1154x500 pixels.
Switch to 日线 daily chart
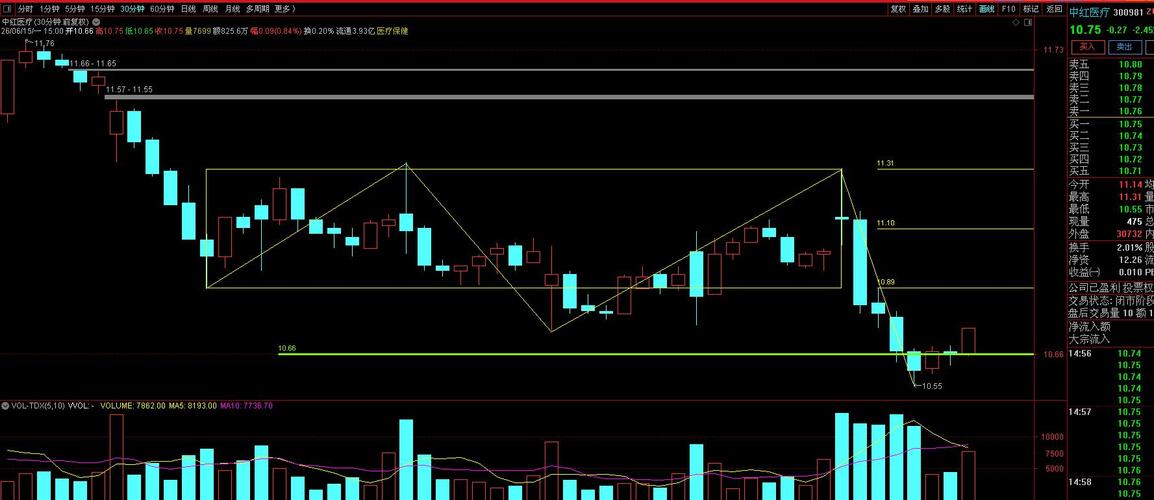coord(188,9)
